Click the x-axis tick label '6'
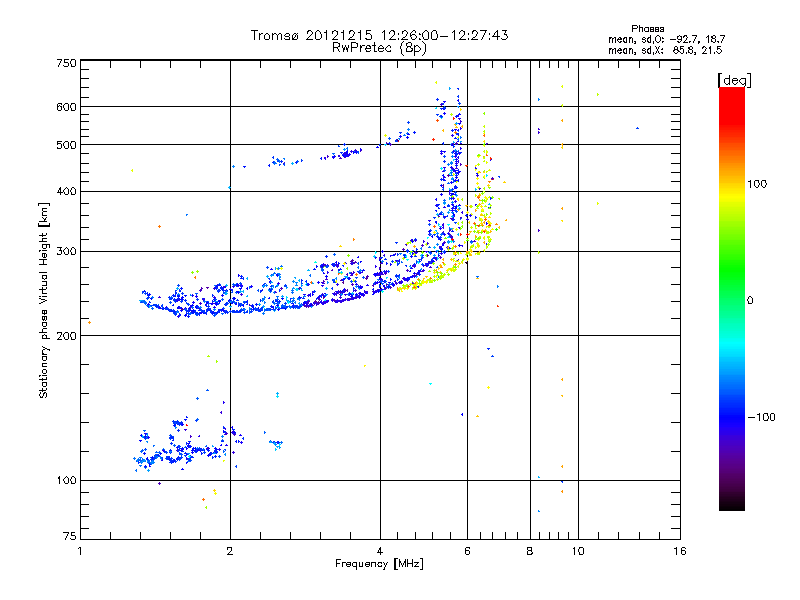 click(467, 551)
